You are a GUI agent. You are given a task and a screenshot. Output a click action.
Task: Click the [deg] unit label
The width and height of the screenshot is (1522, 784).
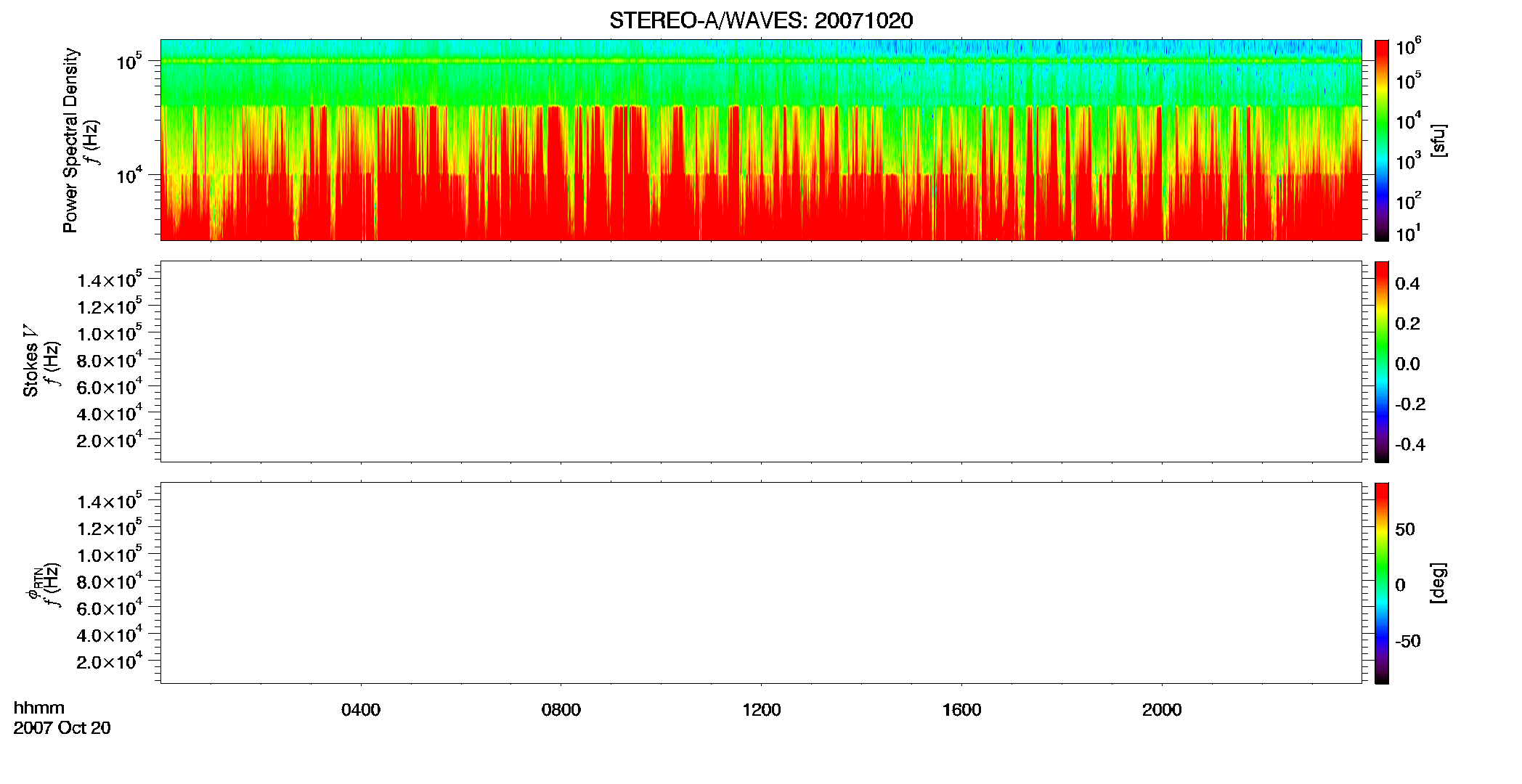1438,583
